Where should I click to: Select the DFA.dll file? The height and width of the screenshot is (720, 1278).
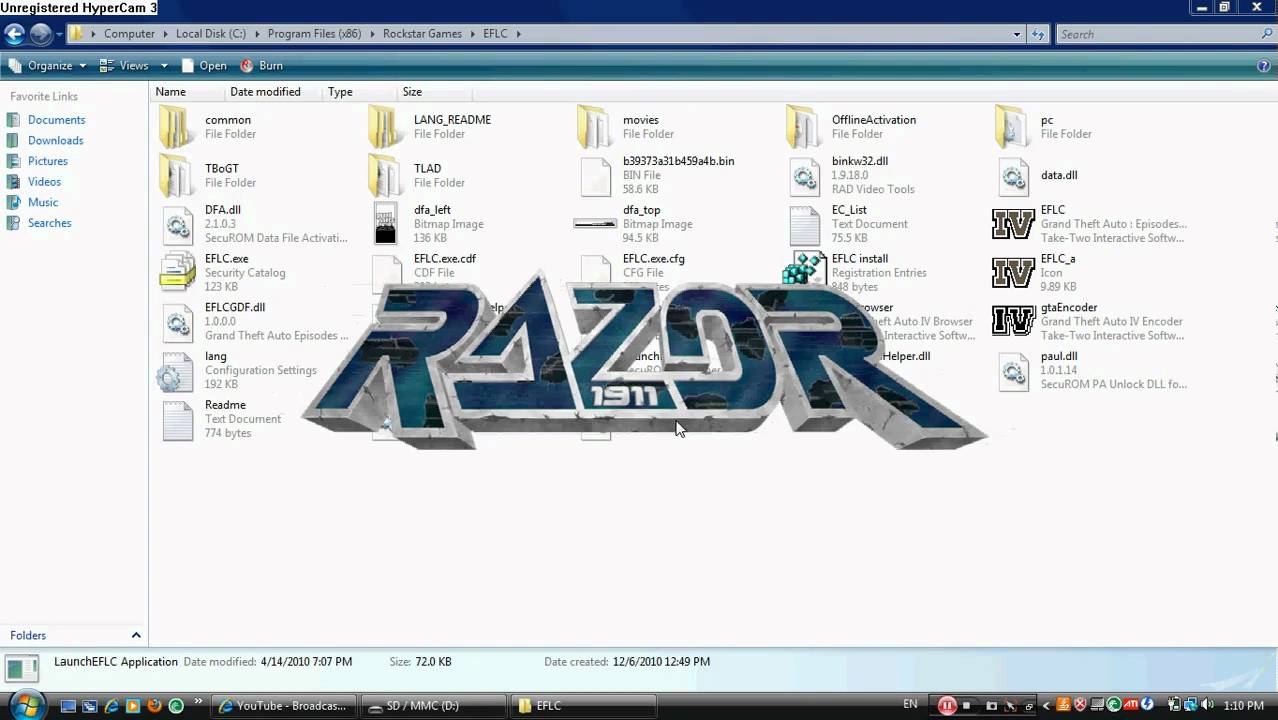point(253,225)
